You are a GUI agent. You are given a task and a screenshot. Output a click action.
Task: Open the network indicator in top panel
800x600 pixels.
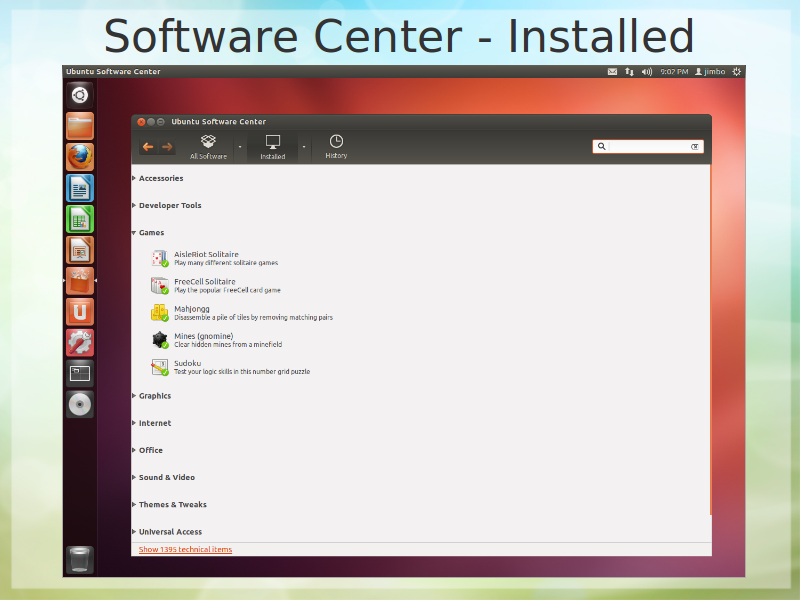tap(629, 72)
